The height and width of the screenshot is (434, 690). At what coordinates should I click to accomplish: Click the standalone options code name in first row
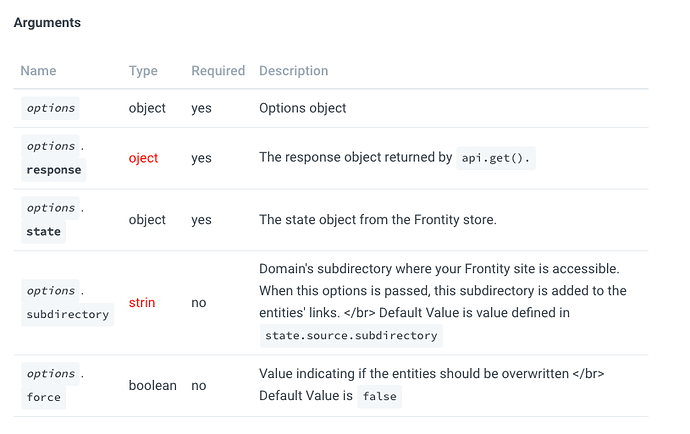point(51,108)
